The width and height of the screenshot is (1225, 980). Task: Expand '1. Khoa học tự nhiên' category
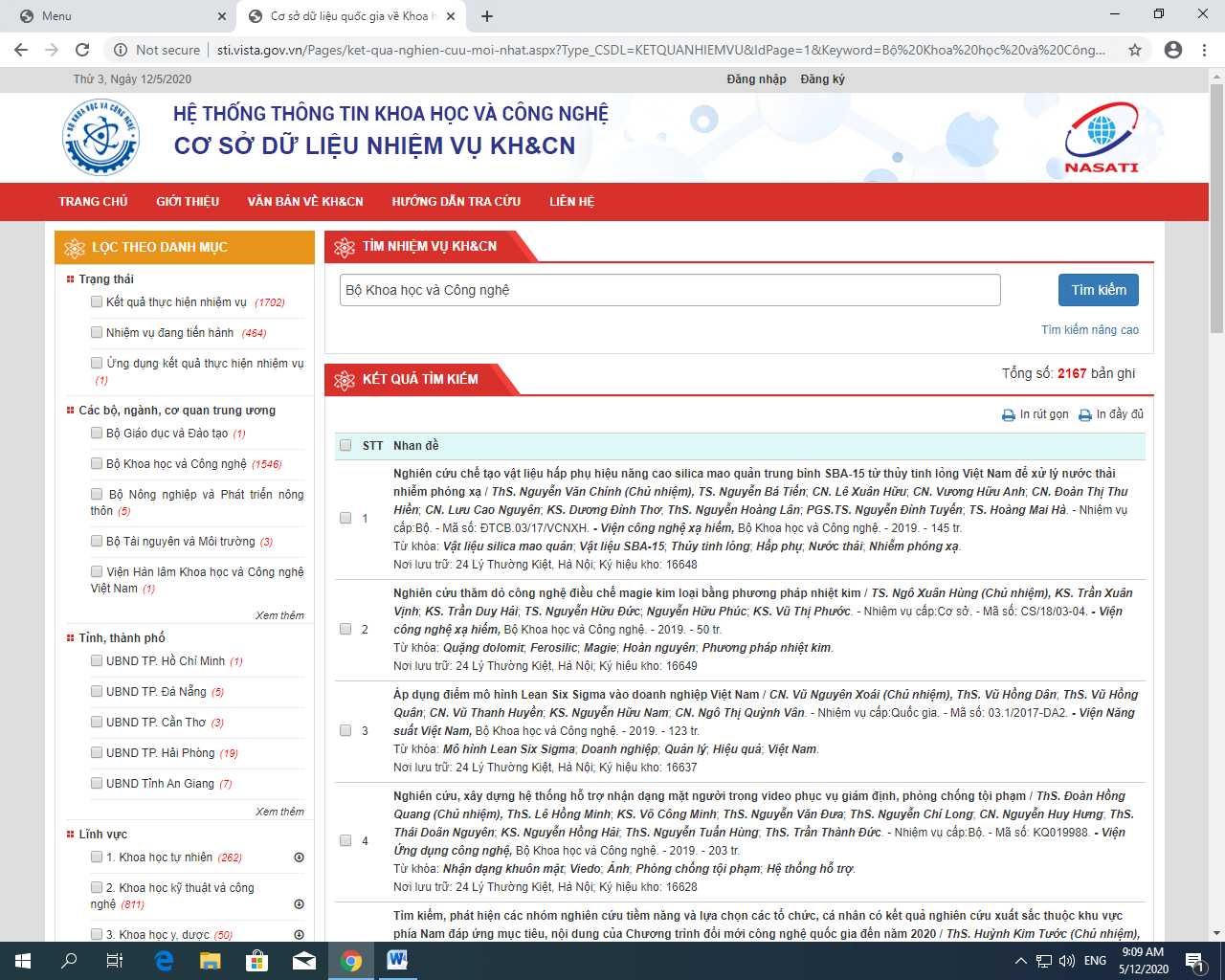tap(299, 857)
